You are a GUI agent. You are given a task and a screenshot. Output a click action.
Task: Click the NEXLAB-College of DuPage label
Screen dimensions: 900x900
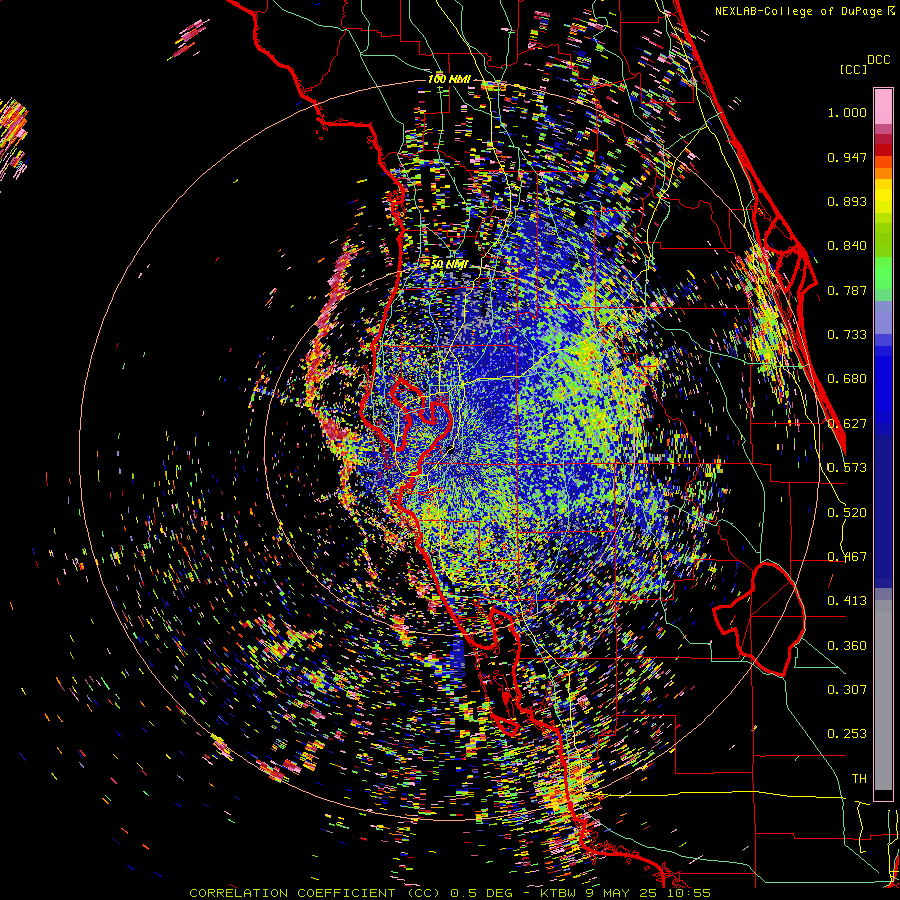[798, 11]
